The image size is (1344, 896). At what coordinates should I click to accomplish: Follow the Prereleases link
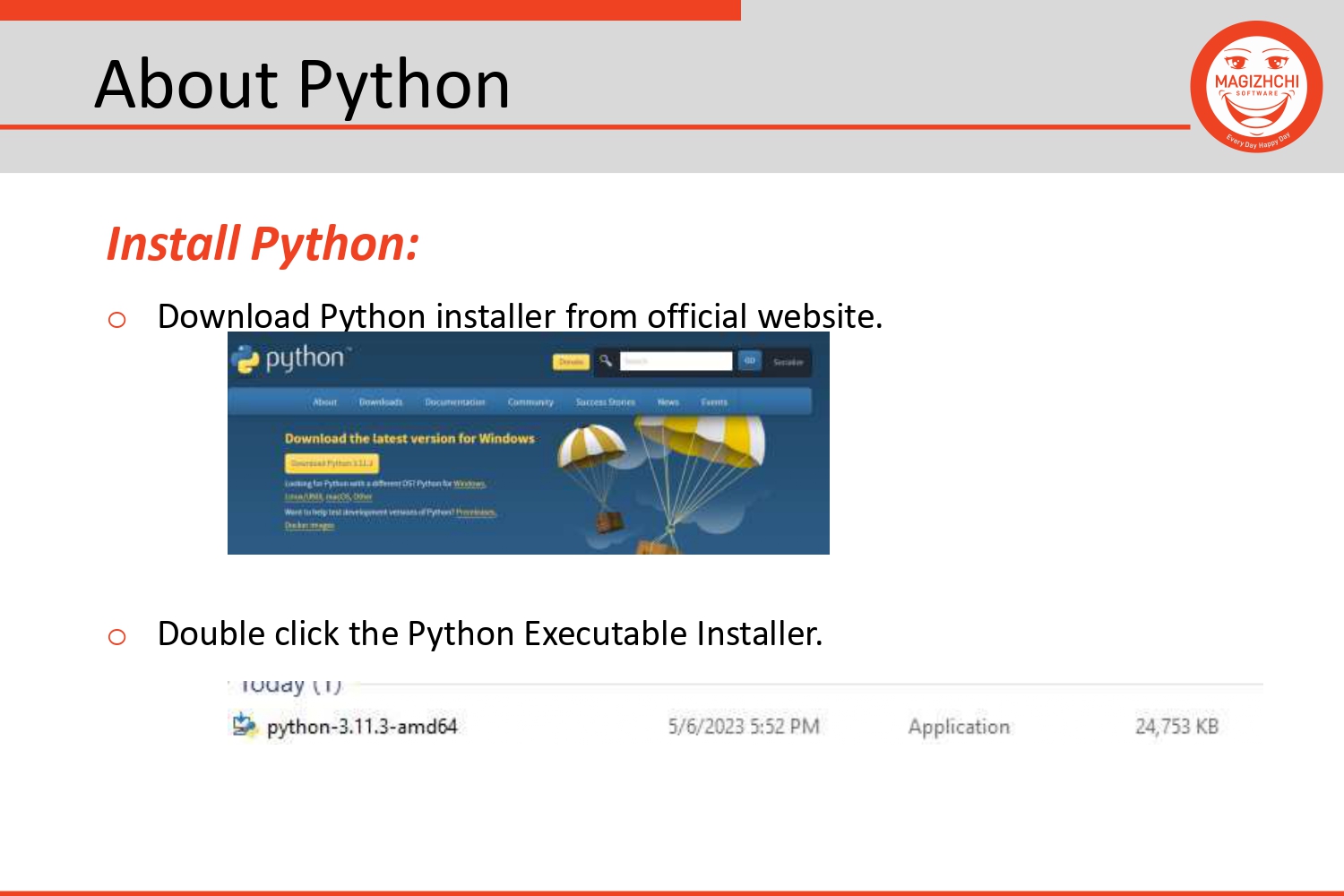(476, 513)
